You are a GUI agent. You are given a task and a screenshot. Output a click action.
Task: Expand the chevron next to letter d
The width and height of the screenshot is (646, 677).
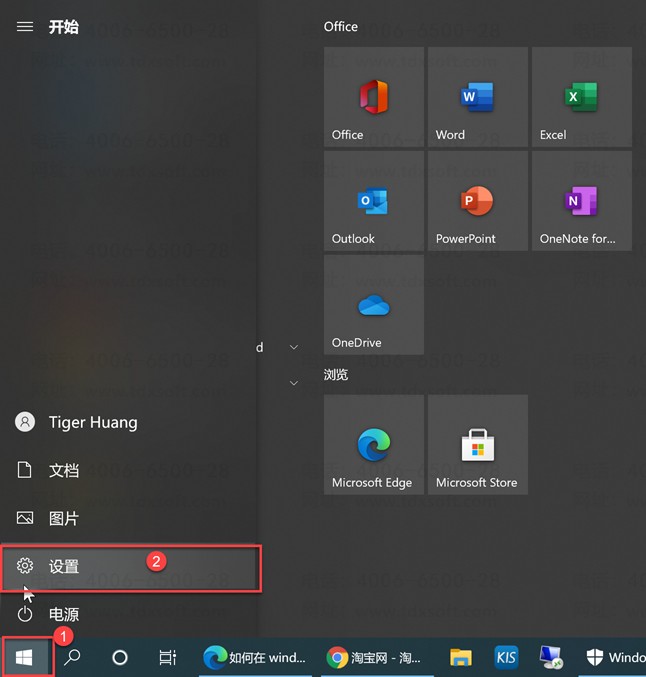coord(294,347)
